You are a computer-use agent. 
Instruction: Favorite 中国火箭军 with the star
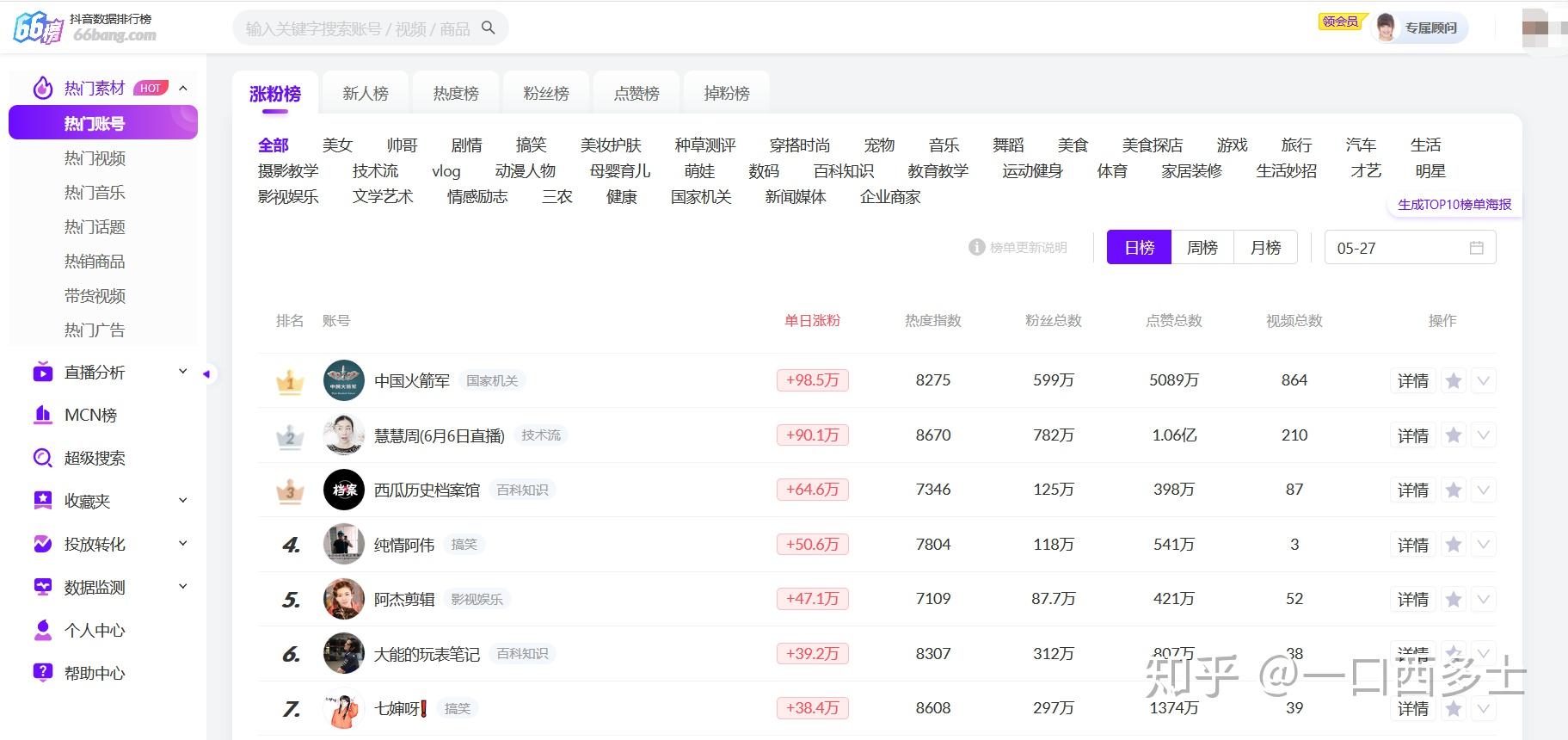pos(1454,380)
